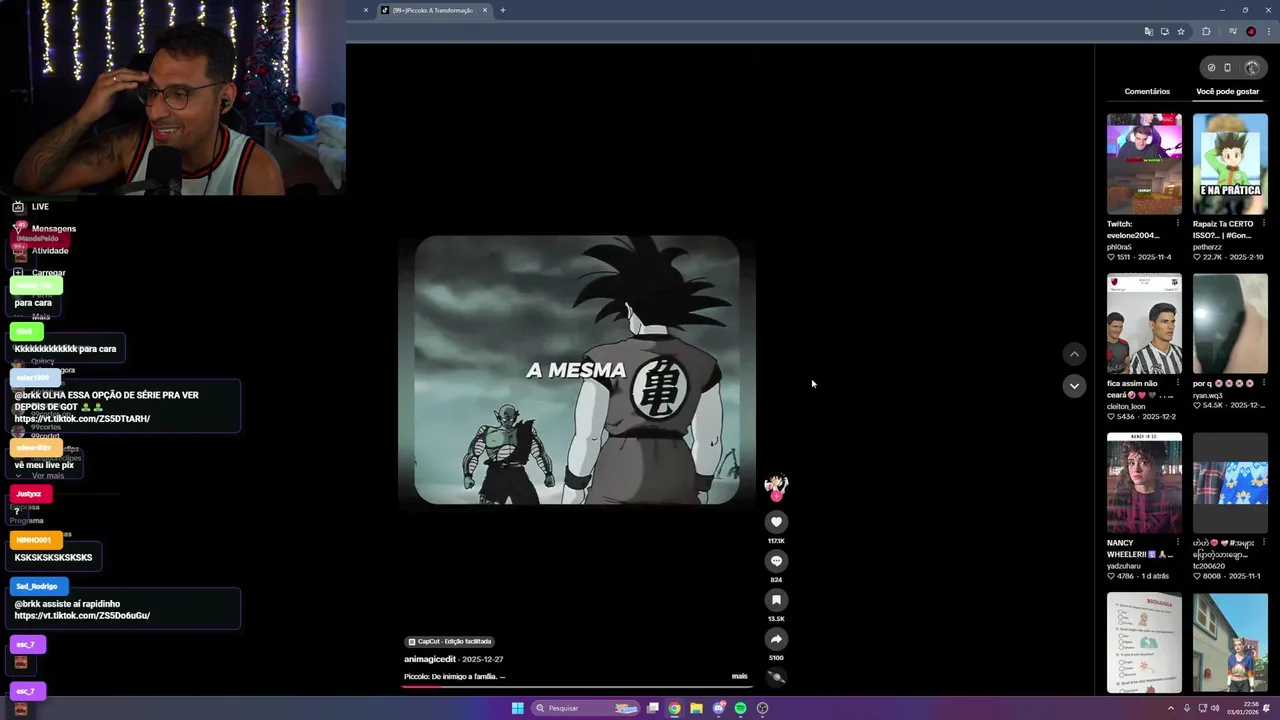This screenshot has height=720, width=1280.
Task: Click the translate page icon in address bar
Action: point(1148,32)
